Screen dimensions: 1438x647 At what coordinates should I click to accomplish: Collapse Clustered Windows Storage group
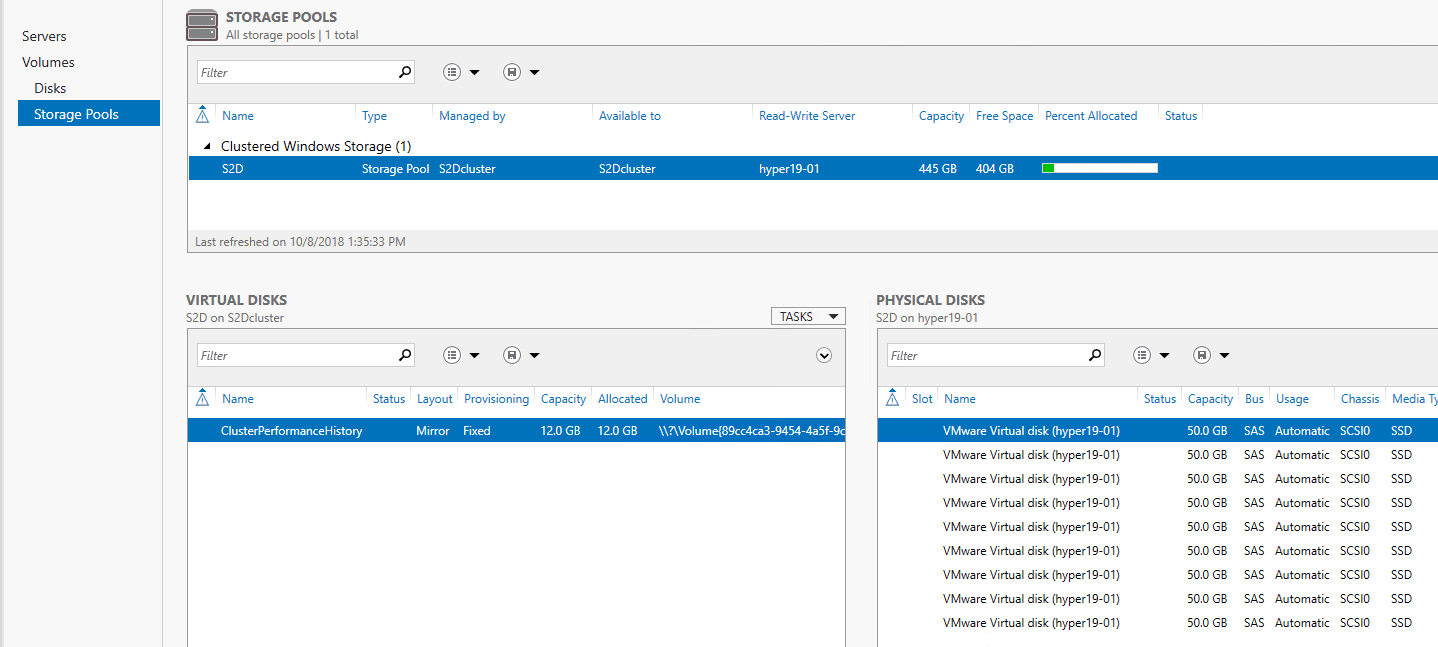pyautogui.click(x=207, y=146)
